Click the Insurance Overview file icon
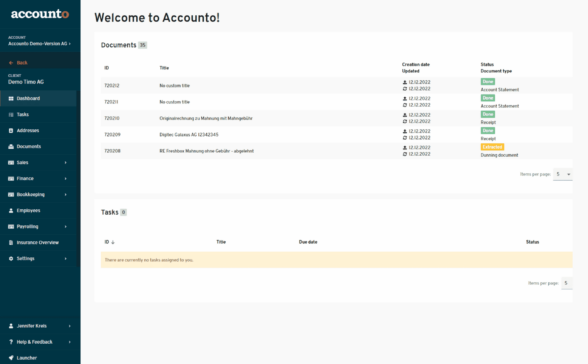Image resolution: width=588 pixels, height=364 pixels. tap(11, 243)
